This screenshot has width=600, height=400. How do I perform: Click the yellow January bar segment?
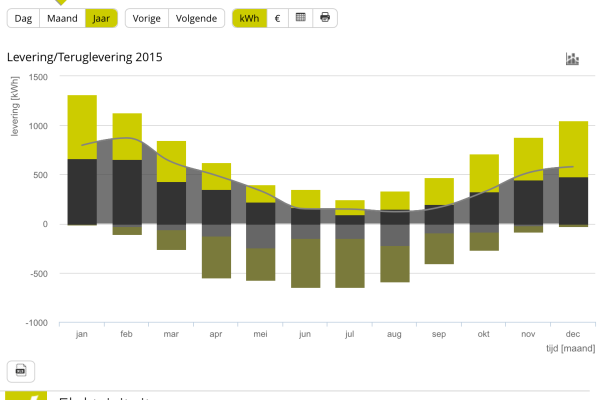point(82,127)
